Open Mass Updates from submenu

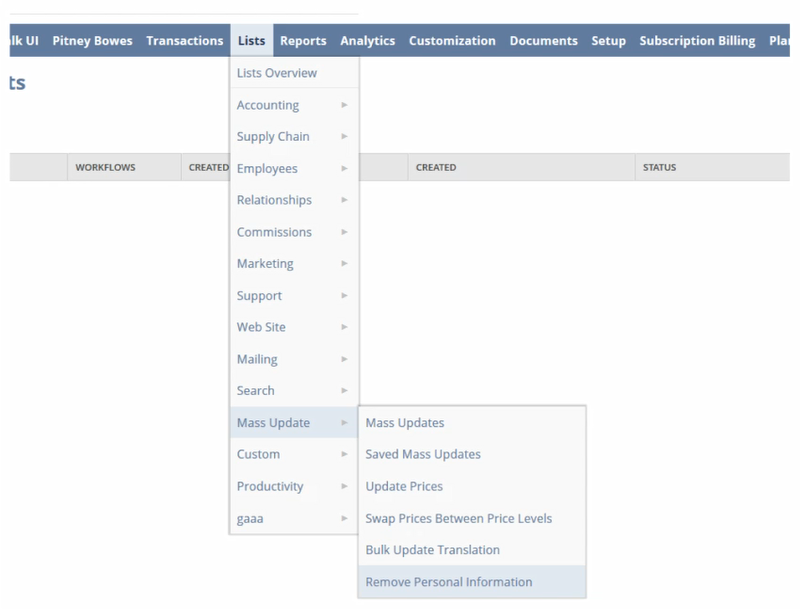(x=472, y=423)
